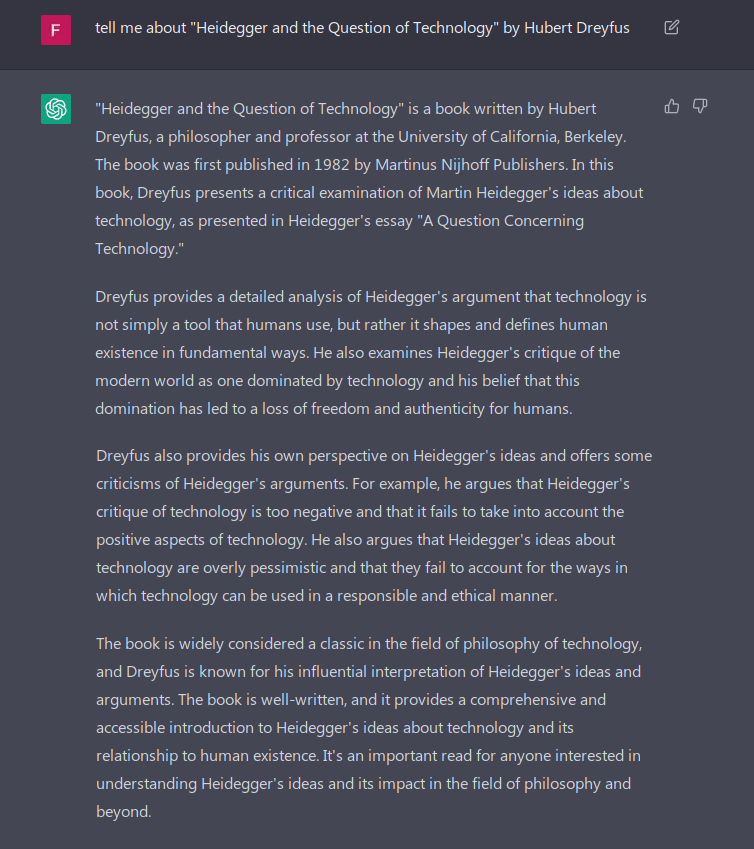Click the paragraph starting "Dreyfus provides a detailed analysis"
This screenshot has width=754, height=849.
click(x=371, y=353)
